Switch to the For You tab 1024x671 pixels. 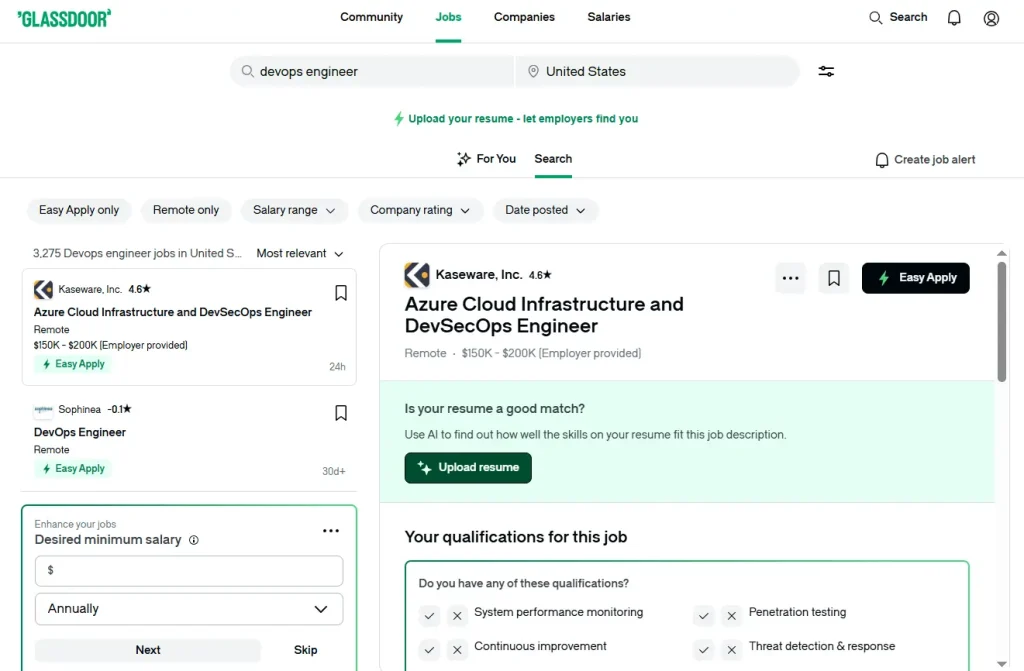click(487, 159)
